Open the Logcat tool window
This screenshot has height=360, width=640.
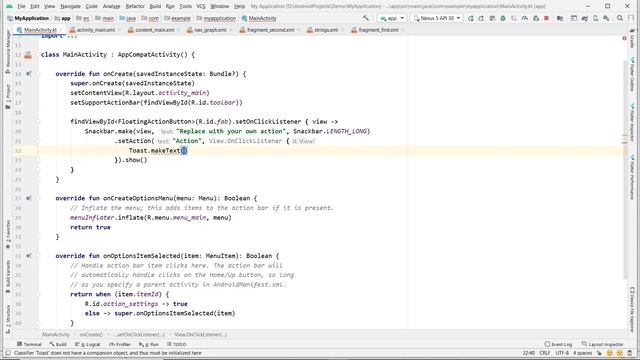click(87, 344)
